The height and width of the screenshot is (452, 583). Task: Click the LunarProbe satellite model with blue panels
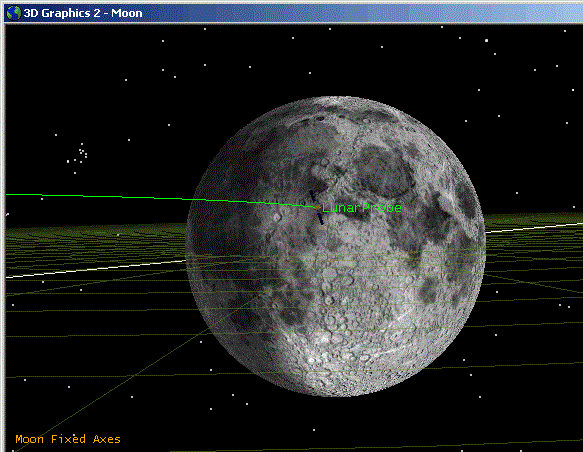(x=316, y=207)
